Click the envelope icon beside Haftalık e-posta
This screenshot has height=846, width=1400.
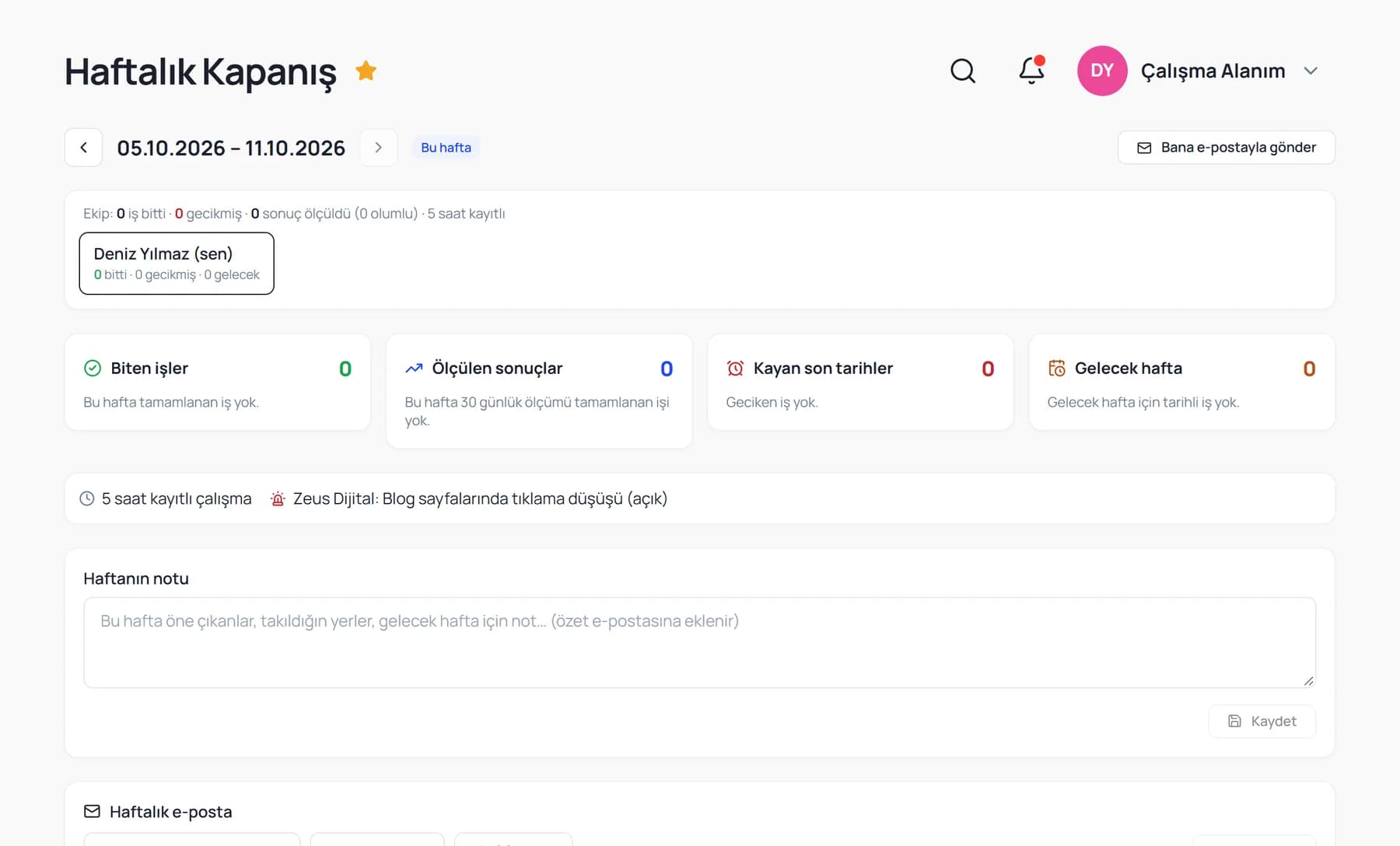pos(92,812)
